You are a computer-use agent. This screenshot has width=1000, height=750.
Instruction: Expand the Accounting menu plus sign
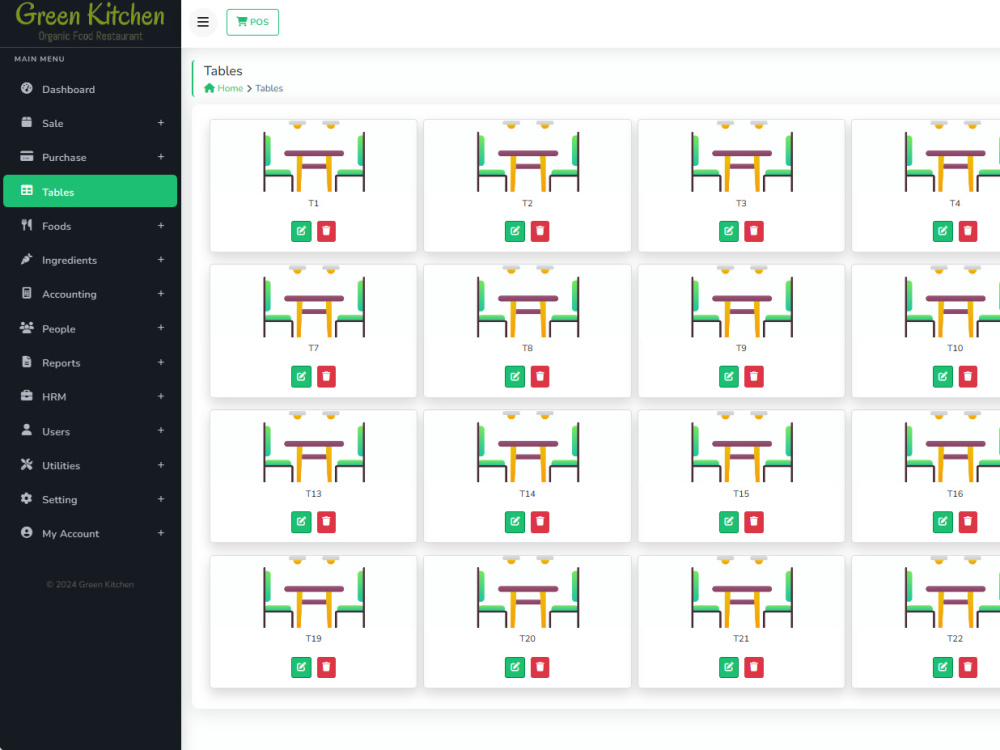[x=161, y=294]
